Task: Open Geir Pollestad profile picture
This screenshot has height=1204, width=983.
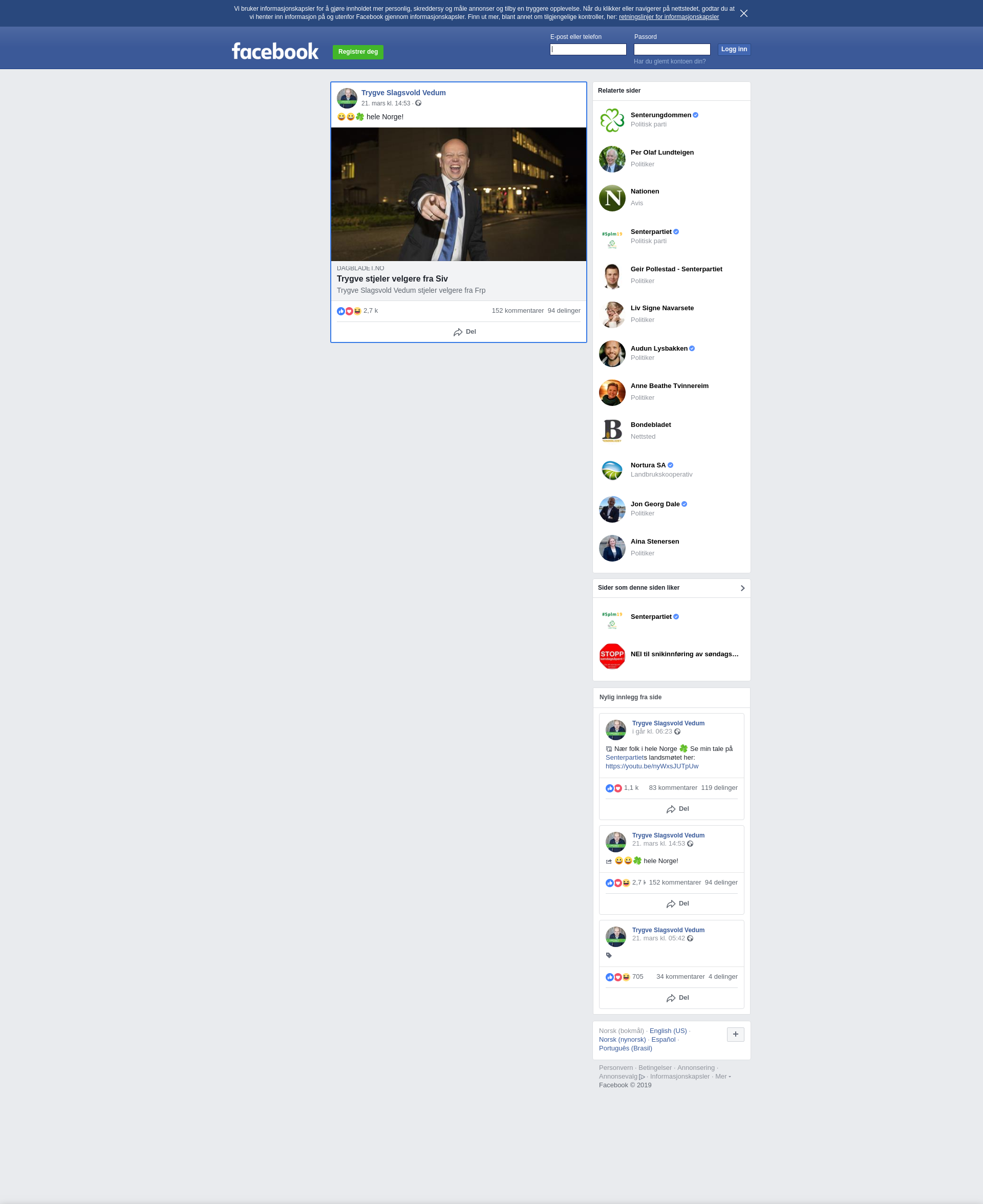Action: coord(612,276)
